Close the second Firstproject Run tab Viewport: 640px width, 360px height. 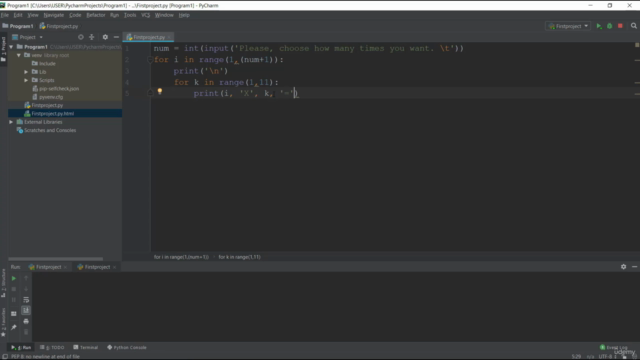click(x=114, y=267)
